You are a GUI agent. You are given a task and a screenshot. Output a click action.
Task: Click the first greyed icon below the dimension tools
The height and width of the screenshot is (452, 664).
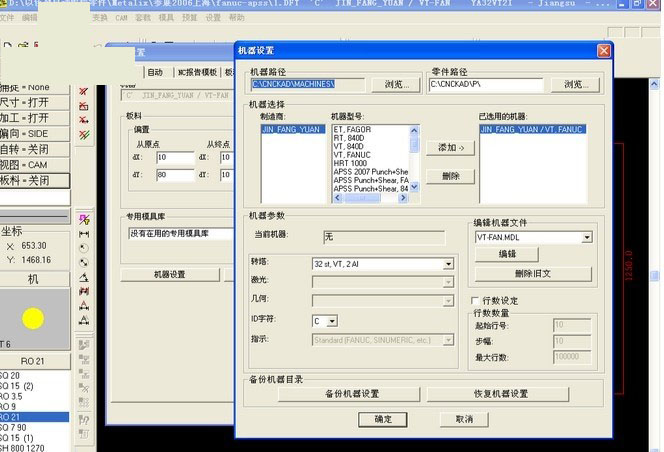tap(84, 345)
